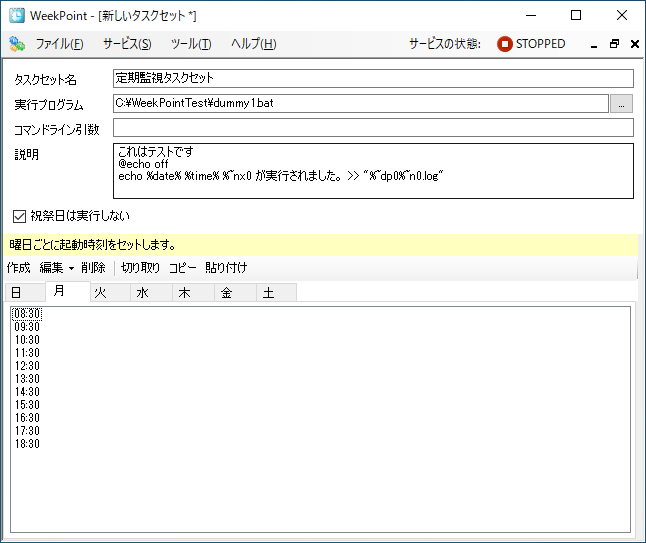Browse for program with the ... button

[x=621, y=103]
